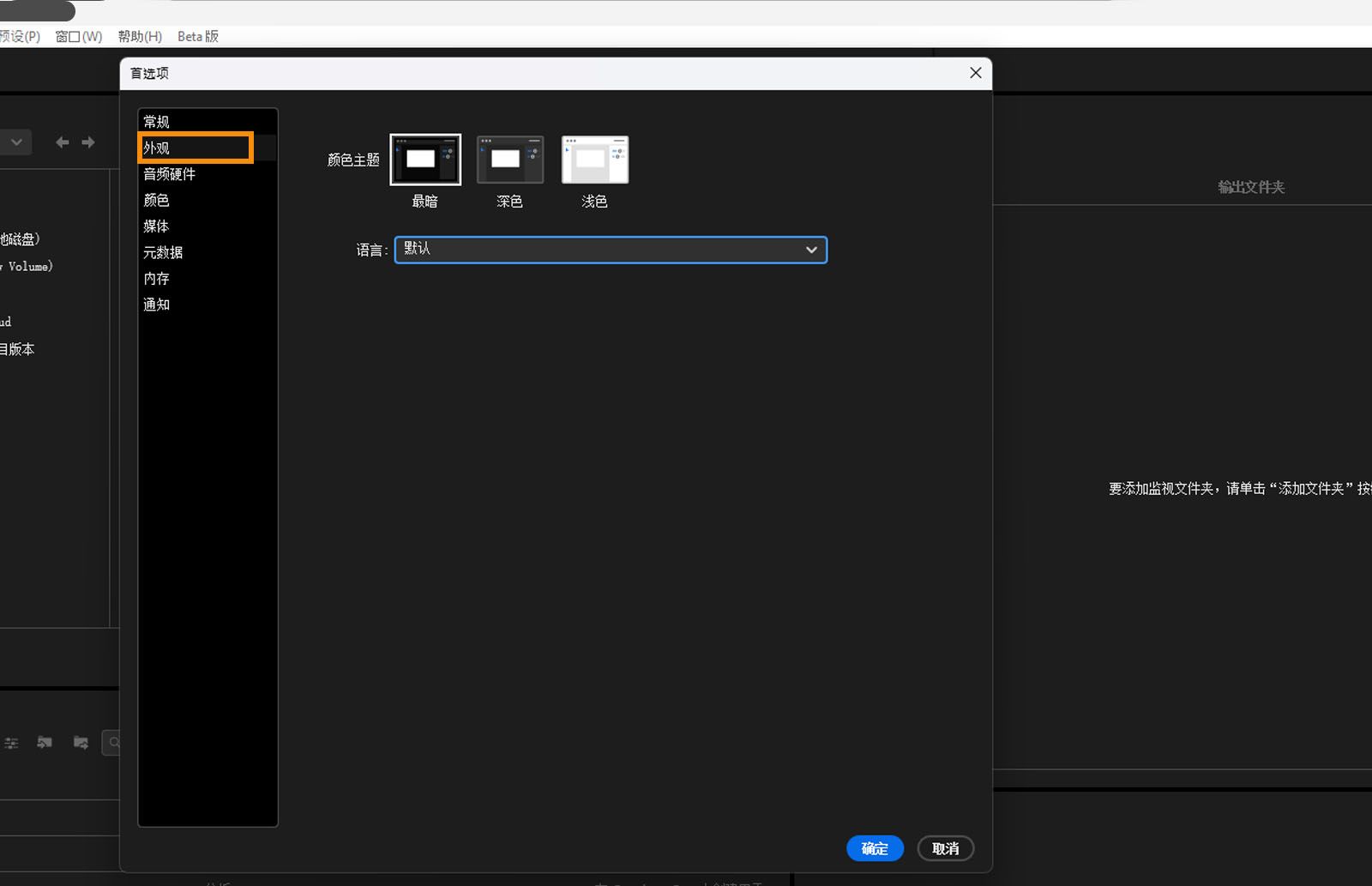
Task: Click the 输出文件夹 column header
Action: pos(1251,187)
